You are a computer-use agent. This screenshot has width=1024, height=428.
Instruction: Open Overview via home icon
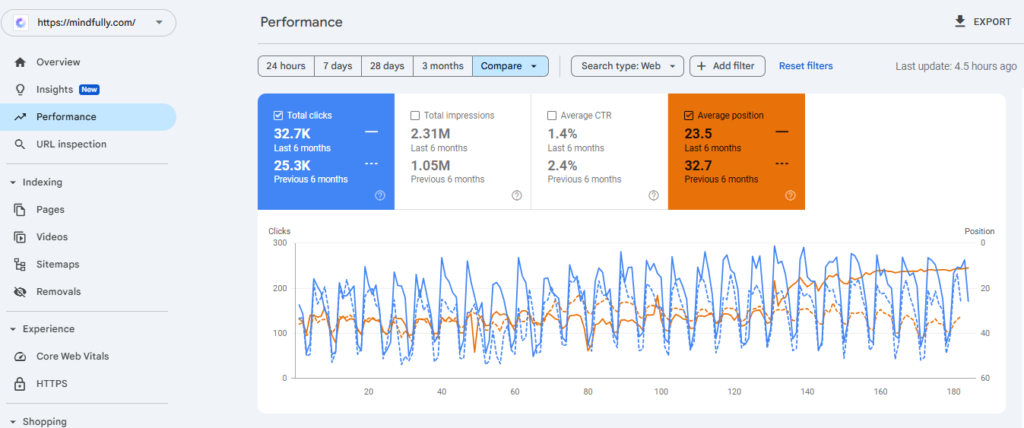[x=19, y=62]
